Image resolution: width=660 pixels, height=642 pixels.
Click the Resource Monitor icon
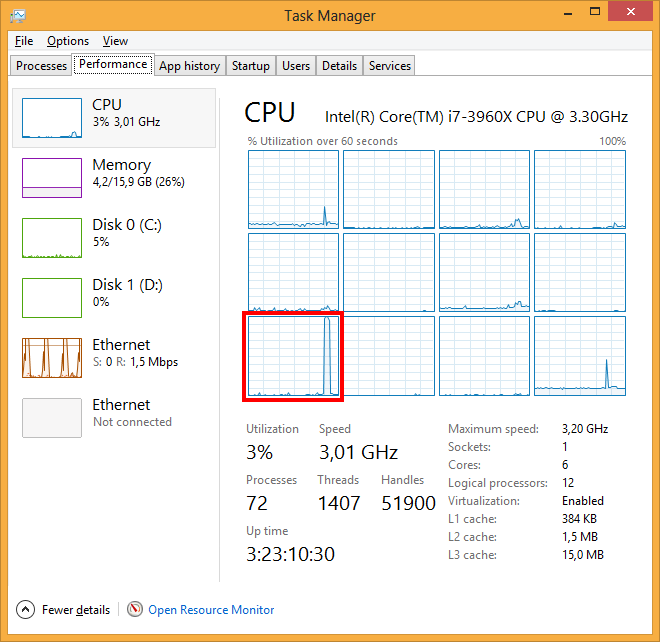(135, 609)
